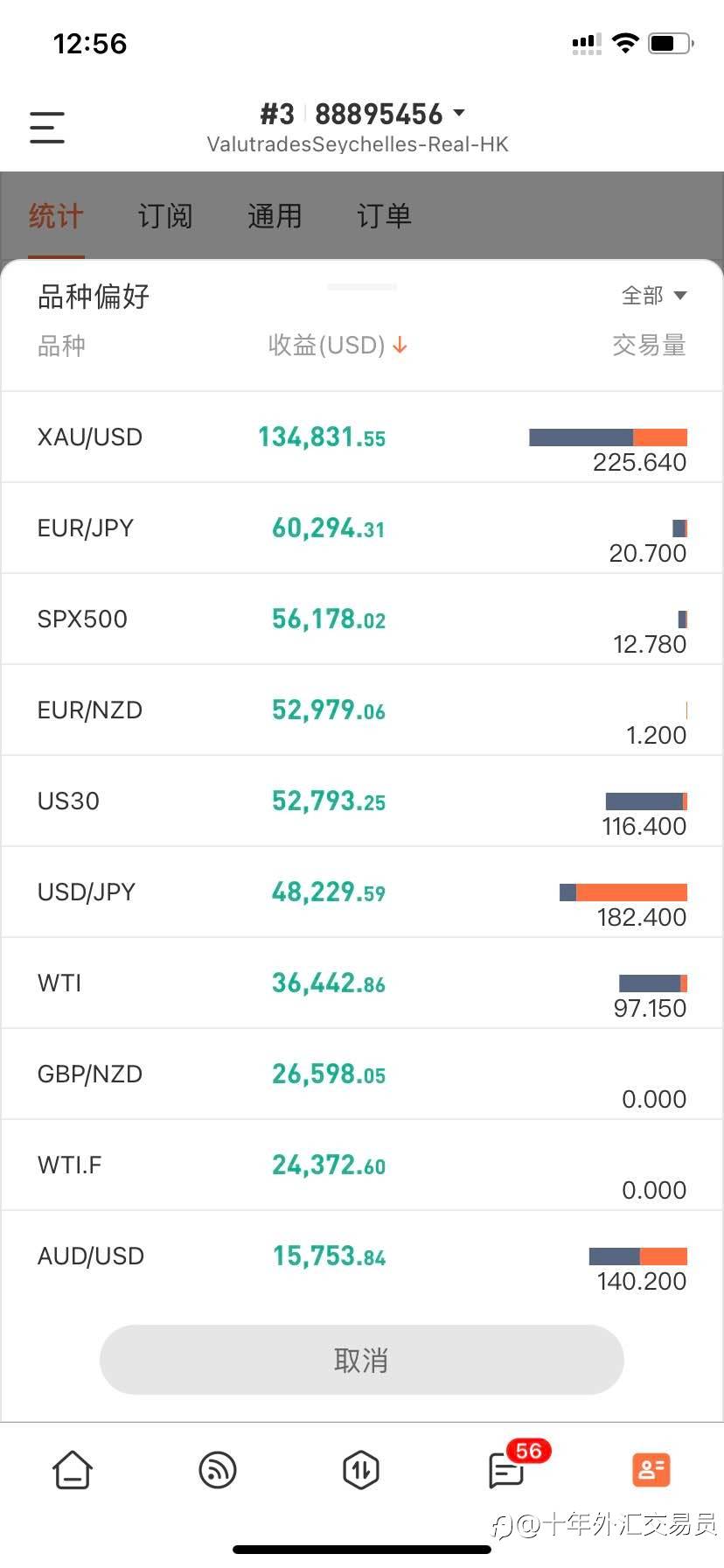724x1568 pixels.
Task: Open the hamburger menu icon
Action: tap(47, 127)
